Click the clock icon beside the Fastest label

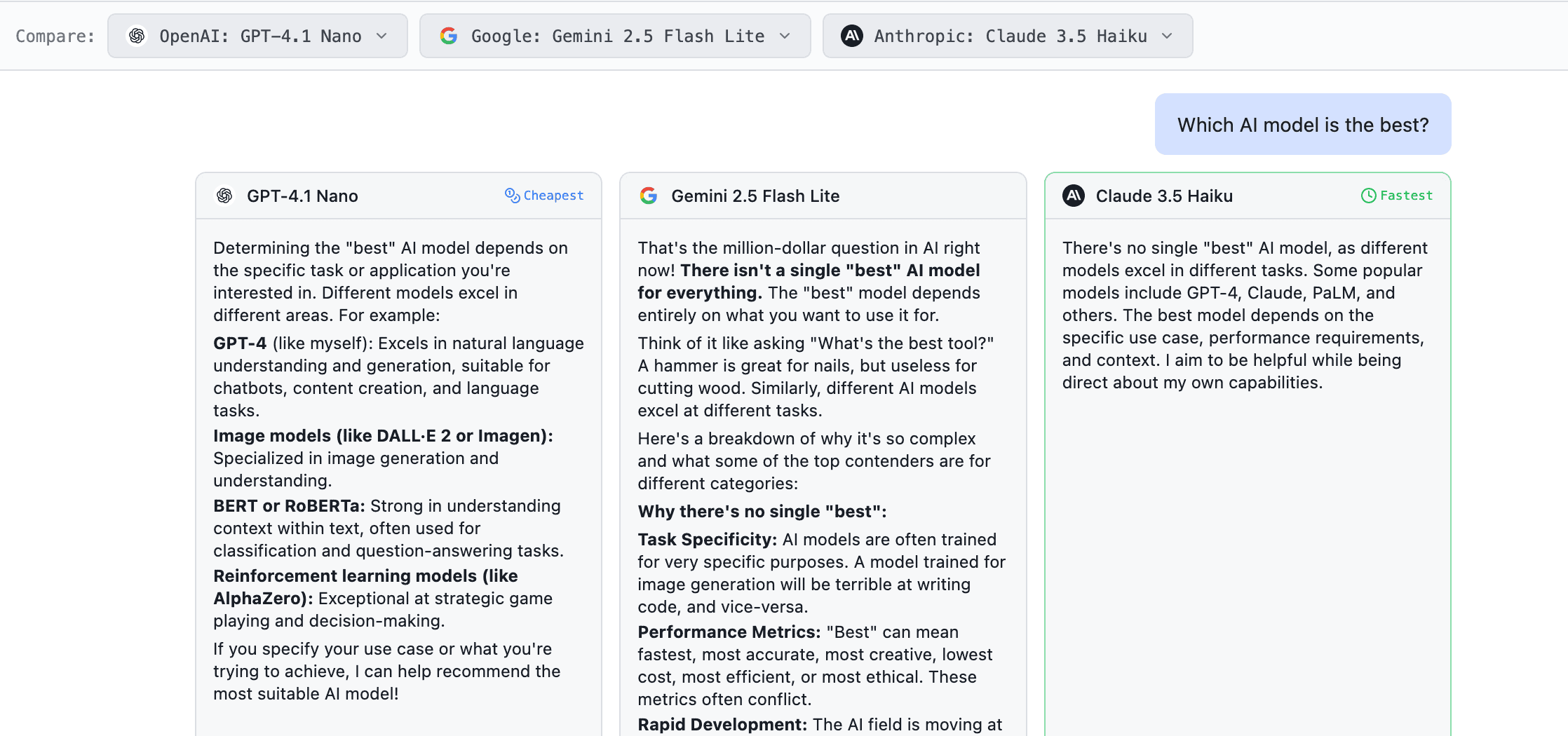pyautogui.click(x=1368, y=196)
